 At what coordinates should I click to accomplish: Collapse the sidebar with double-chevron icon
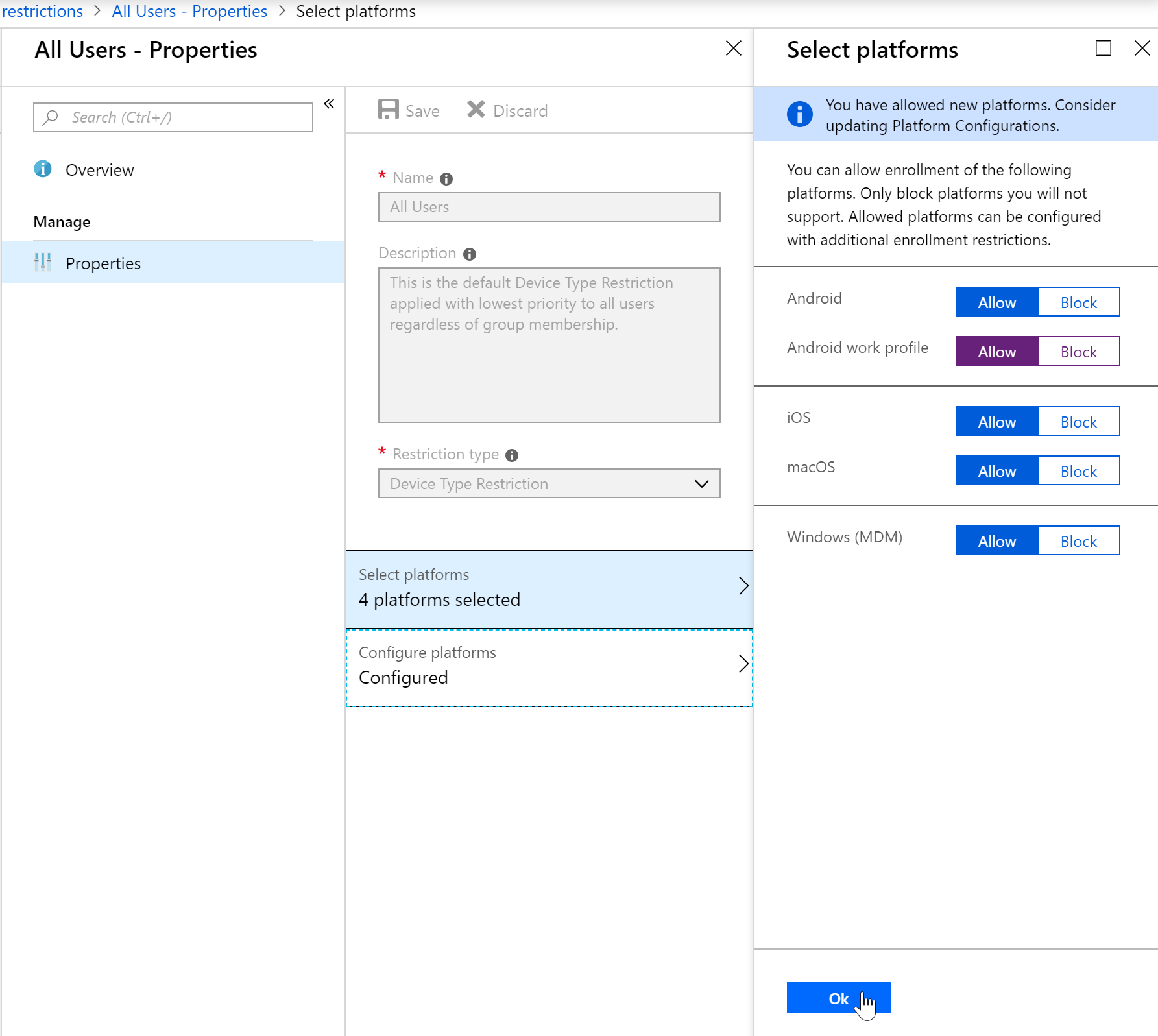(x=329, y=104)
